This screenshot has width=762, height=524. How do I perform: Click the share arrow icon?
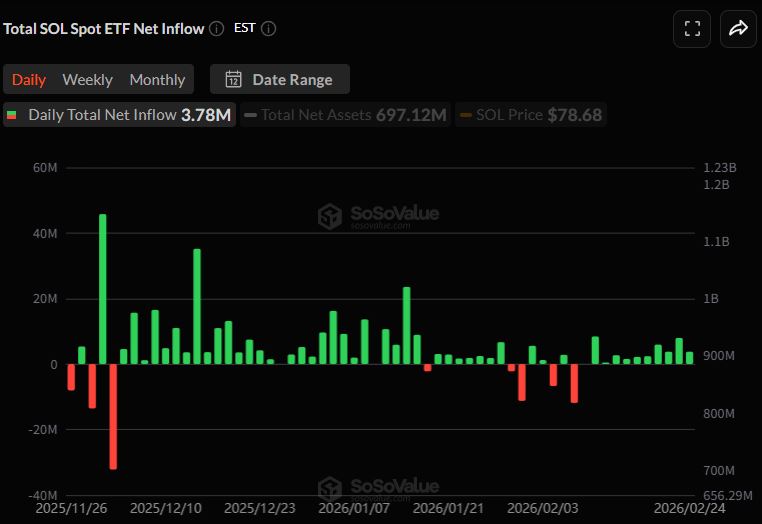point(738,29)
